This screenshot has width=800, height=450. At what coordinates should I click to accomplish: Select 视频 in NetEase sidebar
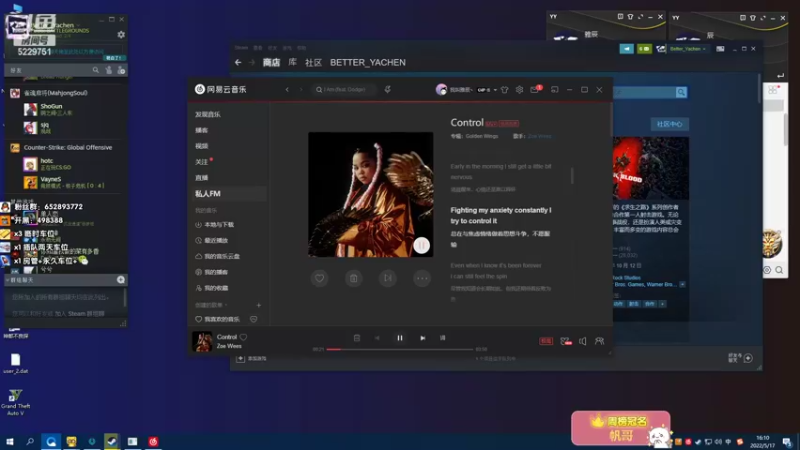202,146
